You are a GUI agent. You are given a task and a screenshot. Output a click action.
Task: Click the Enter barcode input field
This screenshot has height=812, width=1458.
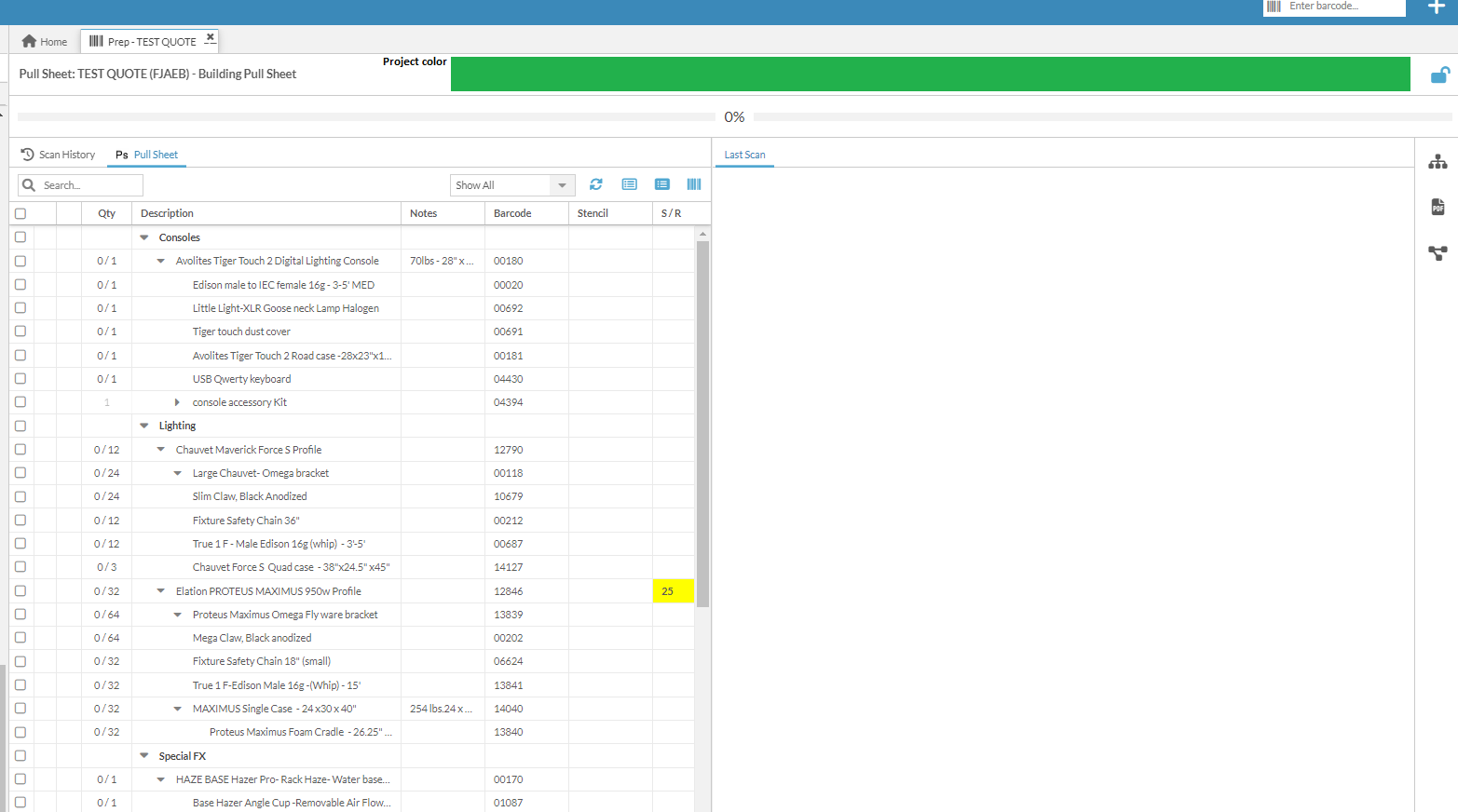[1342, 7]
